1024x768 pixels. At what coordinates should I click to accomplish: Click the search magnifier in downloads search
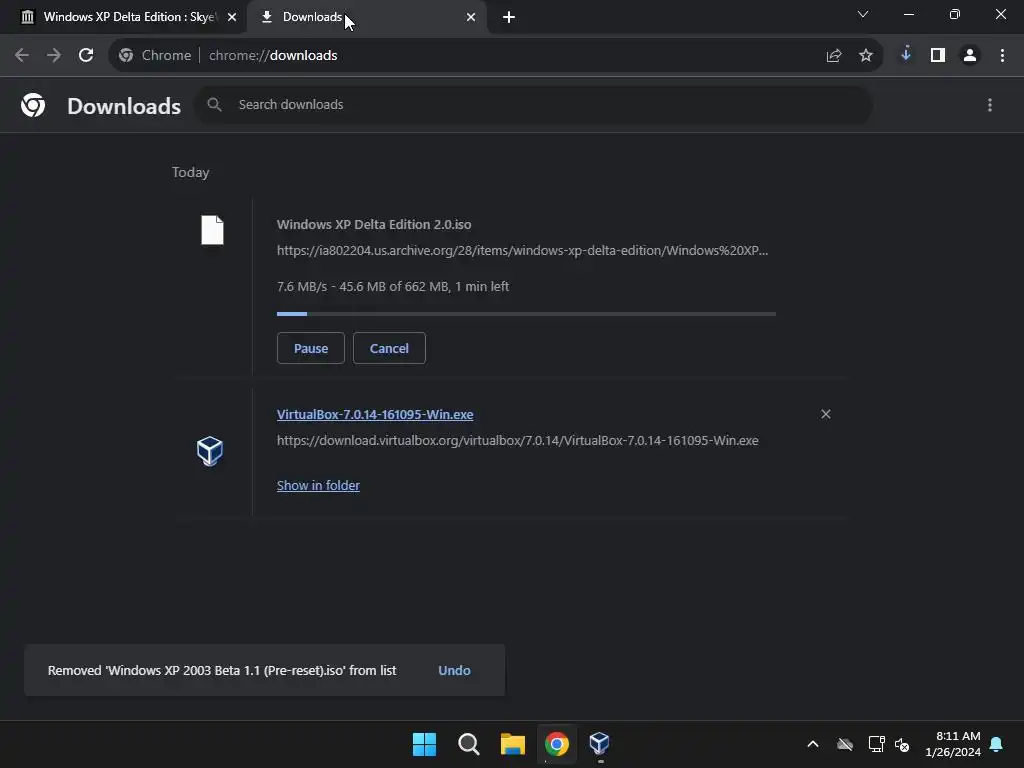point(214,104)
